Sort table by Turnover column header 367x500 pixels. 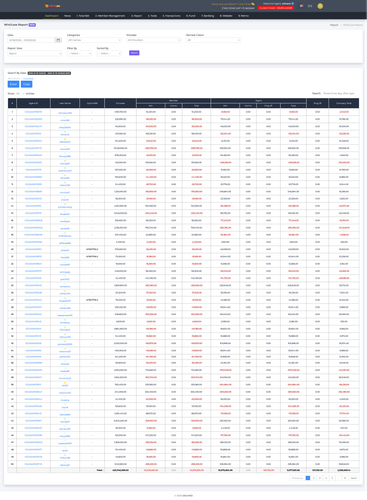click(x=120, y=103)
